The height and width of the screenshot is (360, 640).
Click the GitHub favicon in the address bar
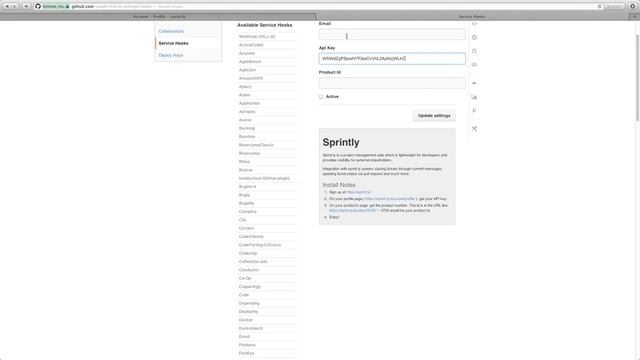(38, 7)
